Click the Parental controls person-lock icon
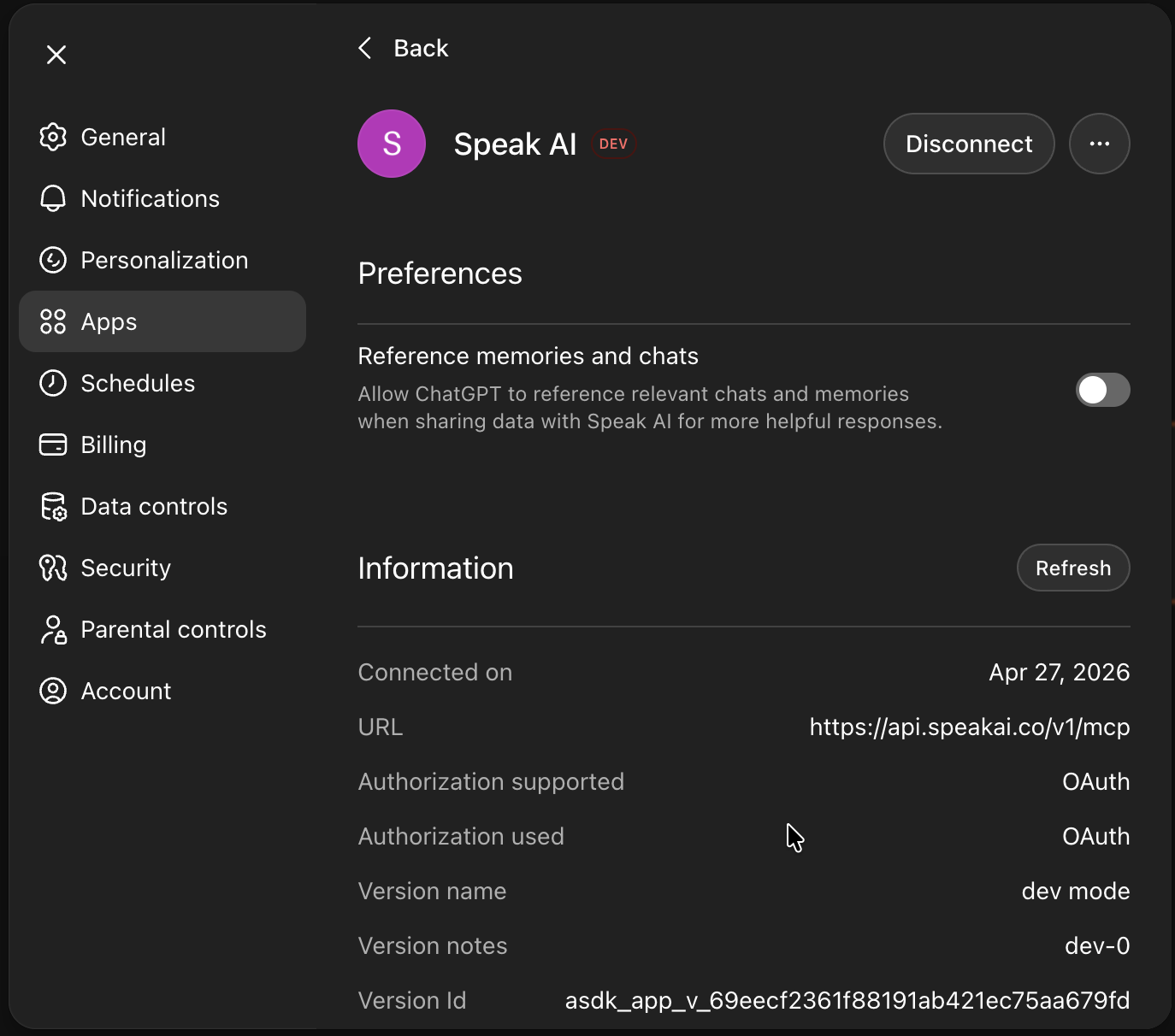The height and width of the screenshot is (1036, 1175). pyautogui.click(x=53, y=629)
